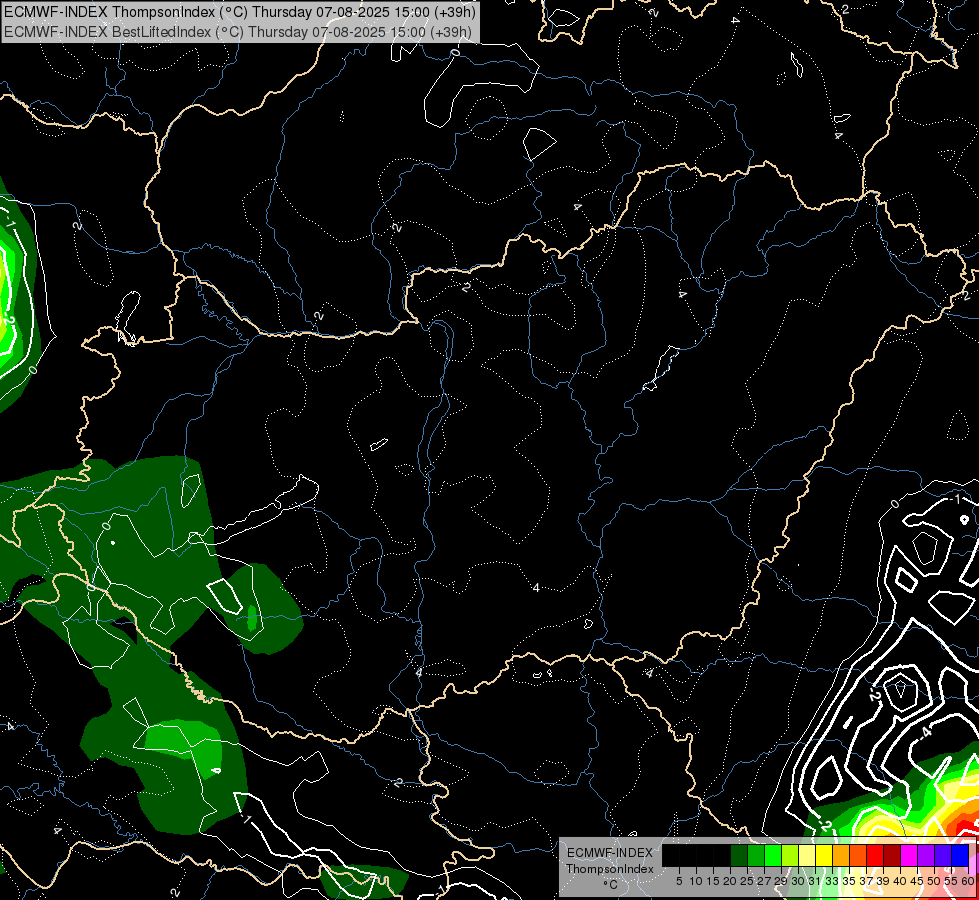This screenshot has width=979, height=900.
Task: Select the indigo 50–55 legend swatch
Action: [x=943, y=855]
